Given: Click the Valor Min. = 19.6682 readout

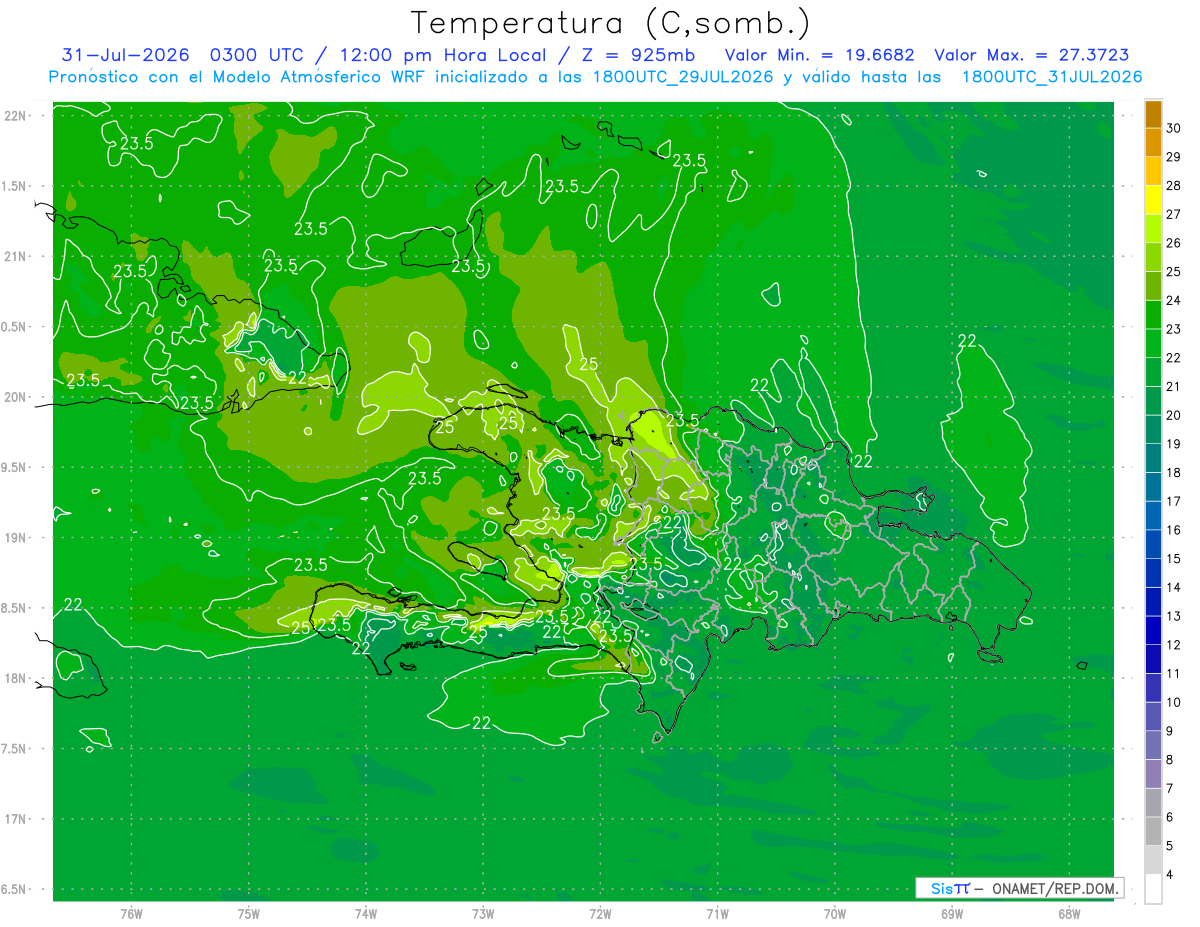Looking at the screenshot, I should point(819,55).
